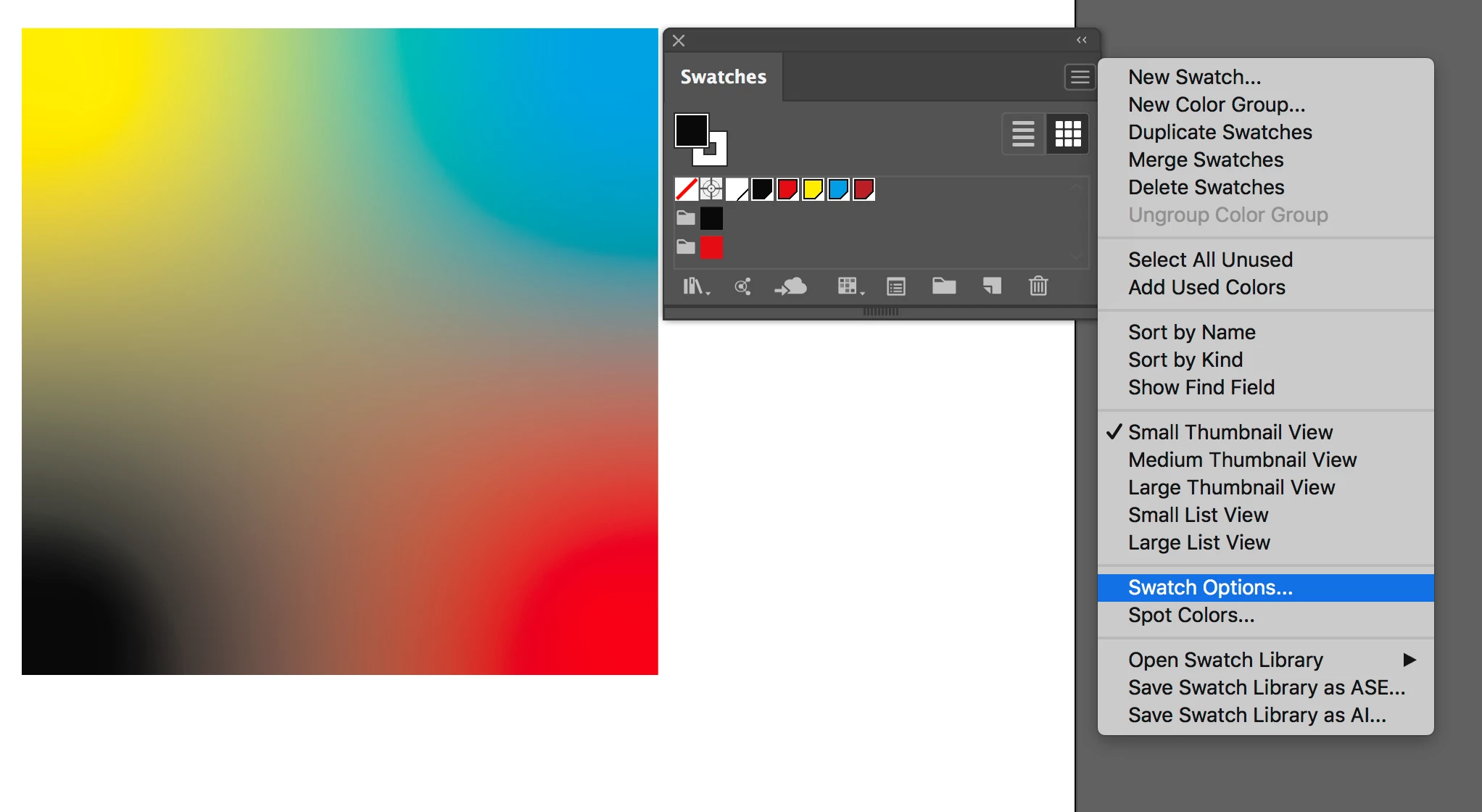This screenshot has height=812, width=1482.
Task: Open the Swatch Libraries menu icon
Action: pos(695,286)
